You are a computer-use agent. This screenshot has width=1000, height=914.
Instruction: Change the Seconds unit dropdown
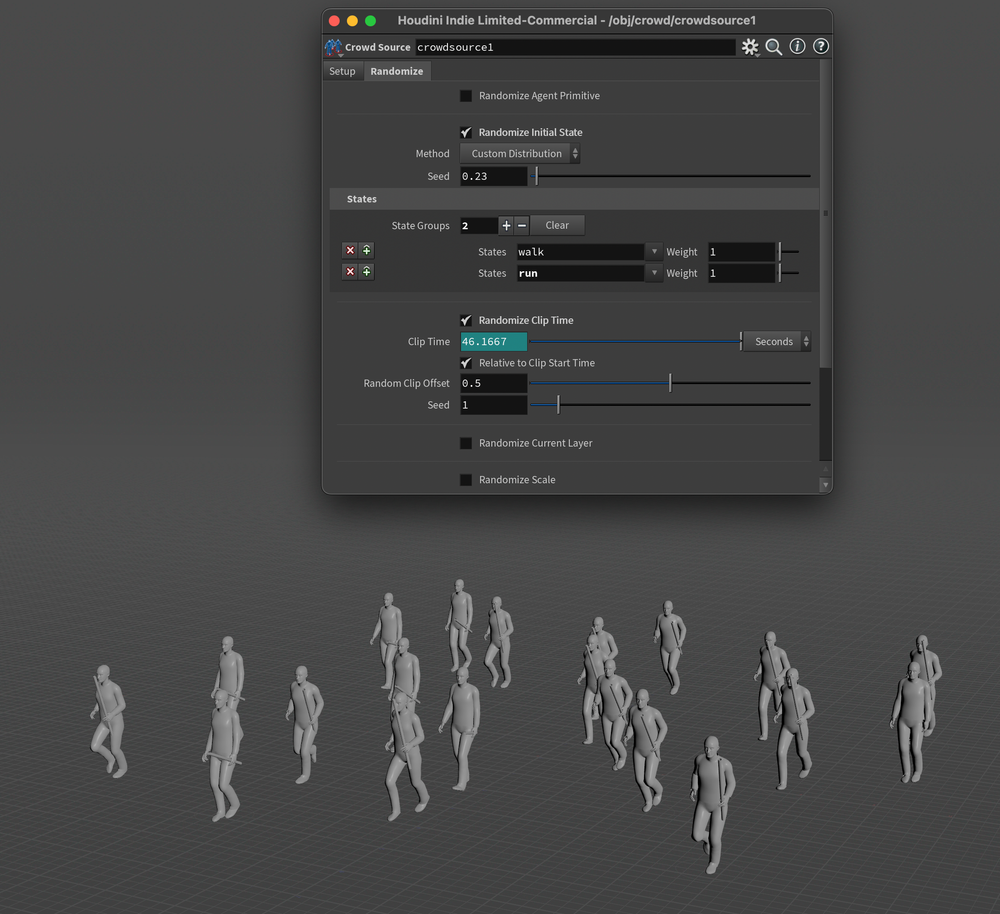click(776, 341)
